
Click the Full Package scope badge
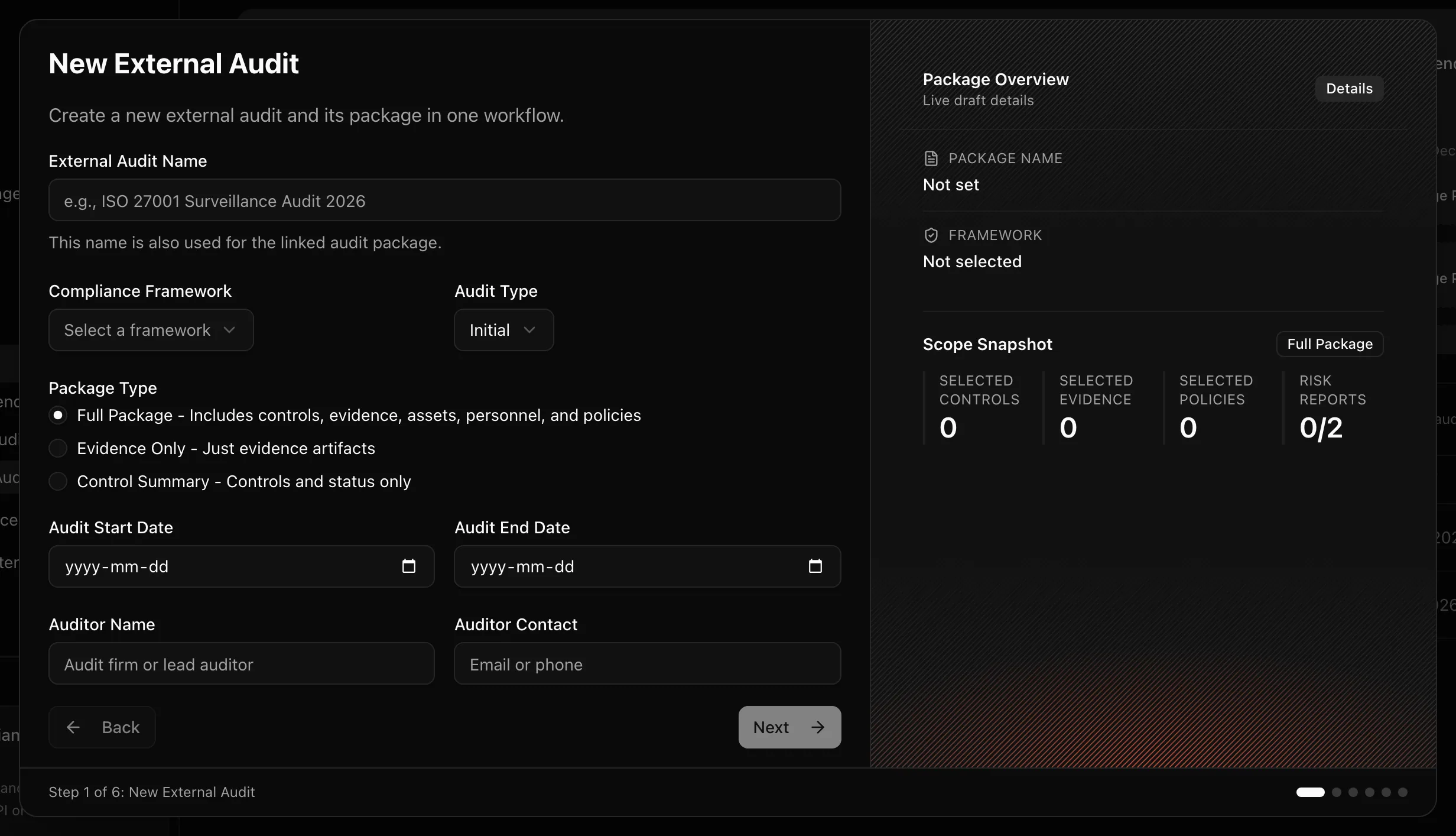1330,344
